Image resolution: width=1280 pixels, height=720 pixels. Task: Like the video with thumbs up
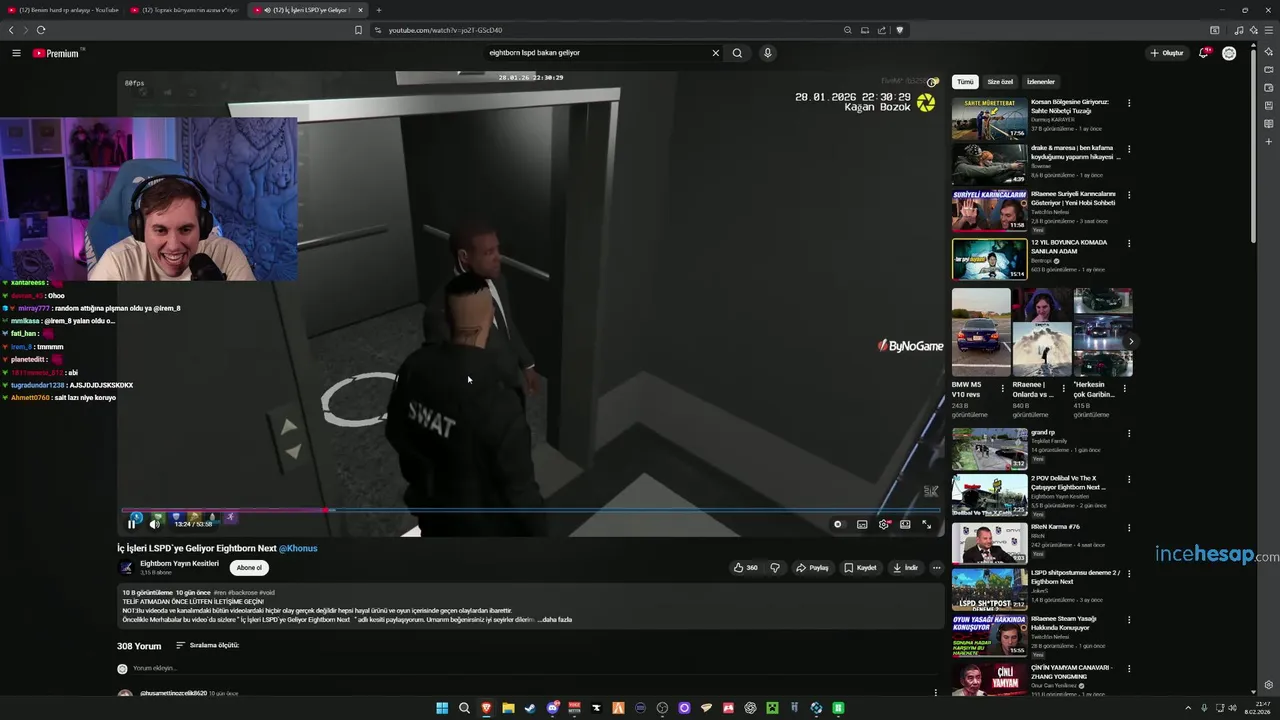[x=745, y=567]
